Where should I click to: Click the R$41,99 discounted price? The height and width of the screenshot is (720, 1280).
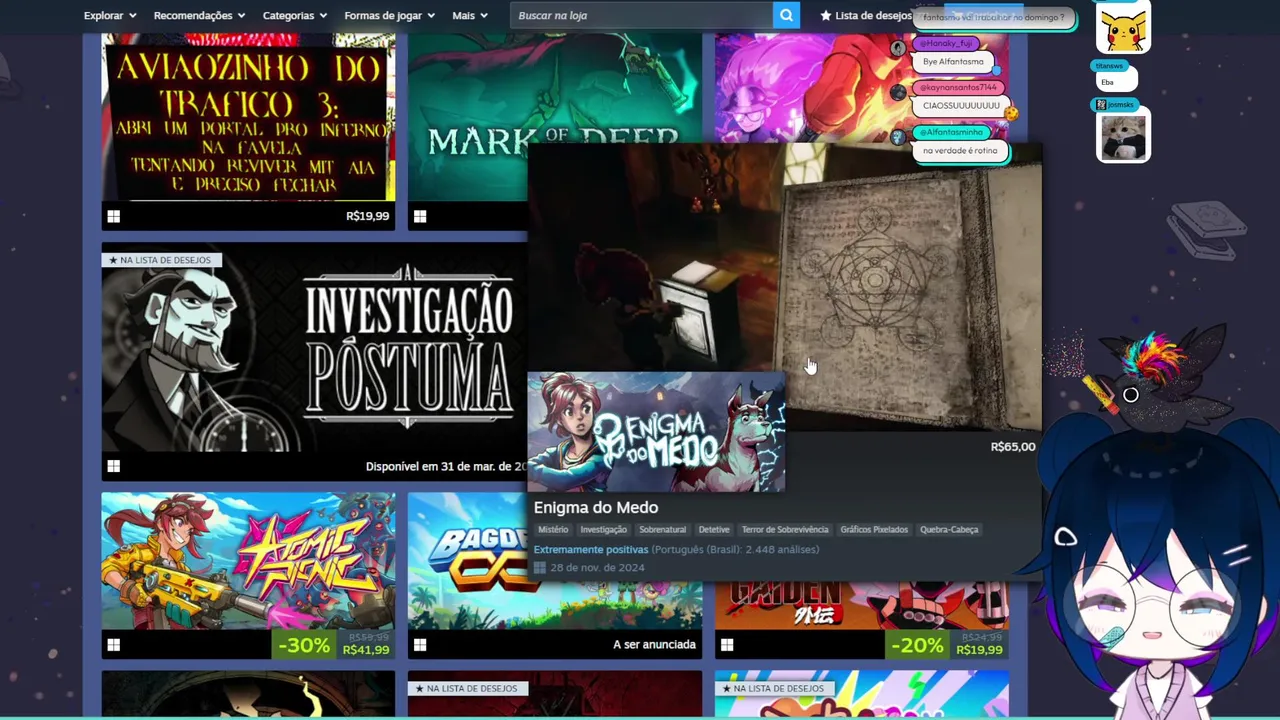point(365,650)
